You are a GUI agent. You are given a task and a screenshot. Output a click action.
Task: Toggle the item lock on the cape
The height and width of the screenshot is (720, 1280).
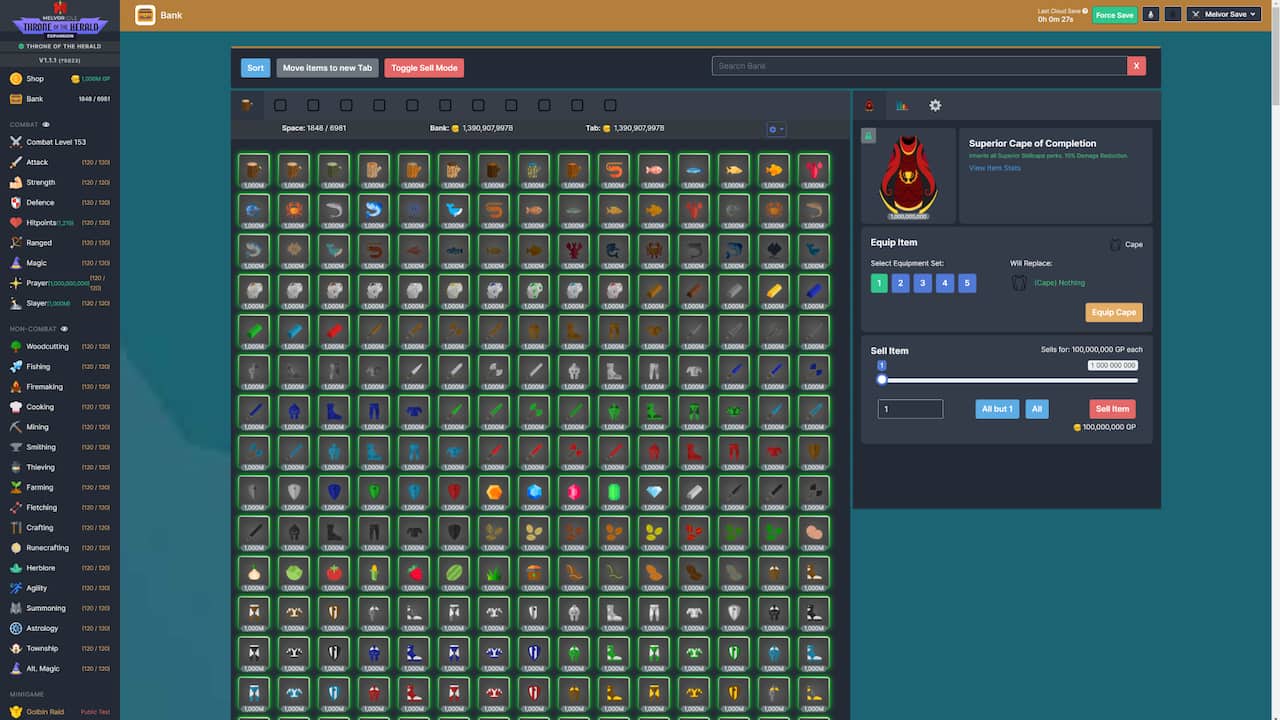(x=869, y=136)
